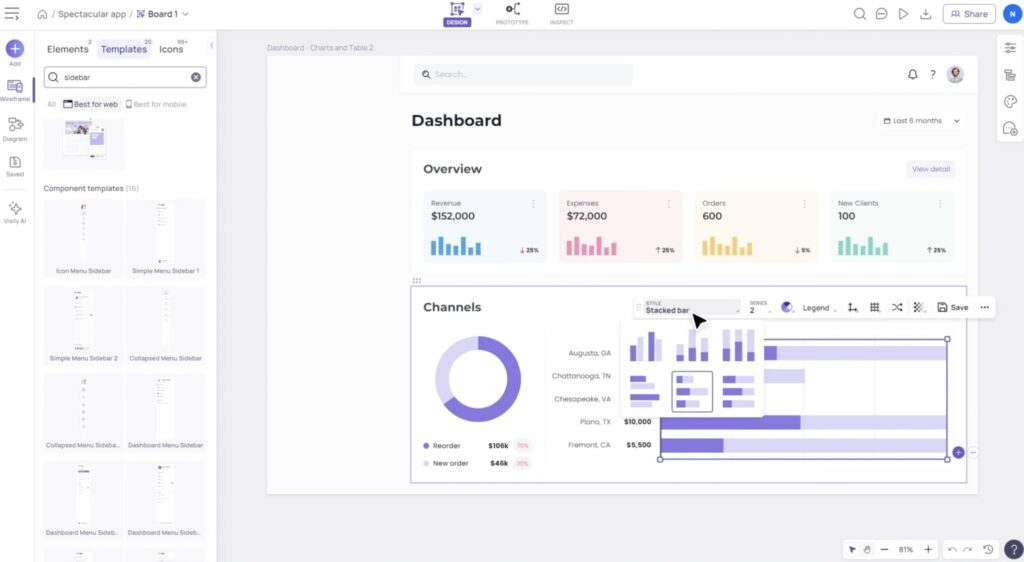
Task: Switch to the Elements tab
Action: point(68,49)
